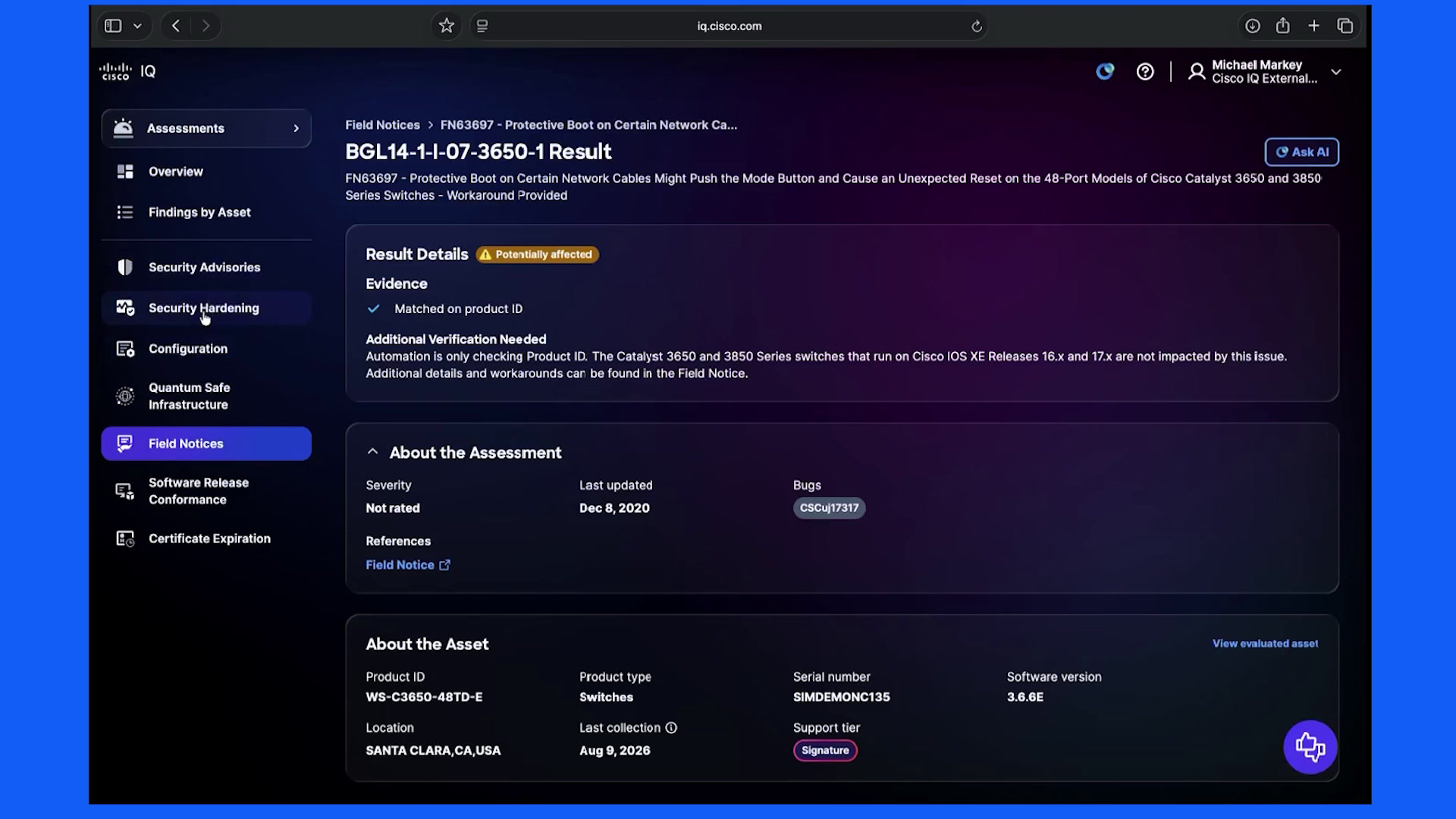The height and width of the screenshot is (819, 1456).
Task: Bookmark the page with the star icon
Action: (447, 26)
